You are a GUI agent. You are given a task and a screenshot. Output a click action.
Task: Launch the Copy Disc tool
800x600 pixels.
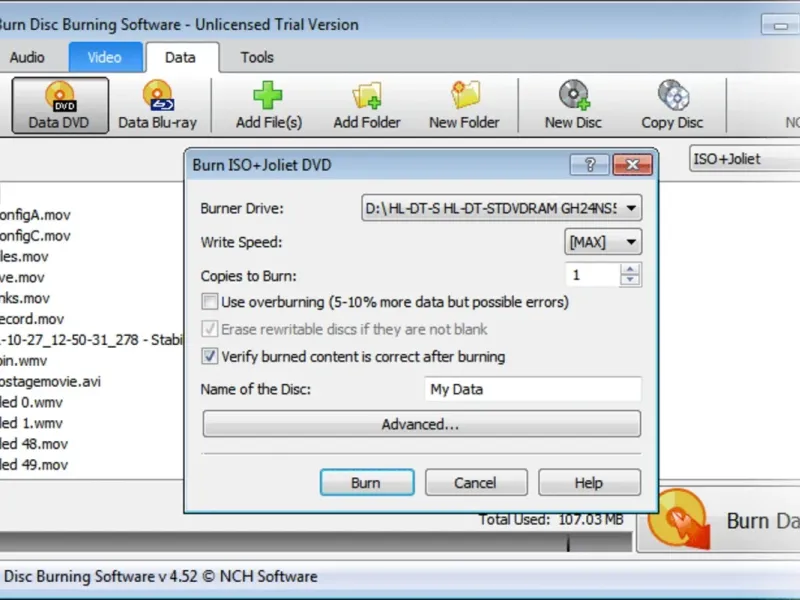672,106
